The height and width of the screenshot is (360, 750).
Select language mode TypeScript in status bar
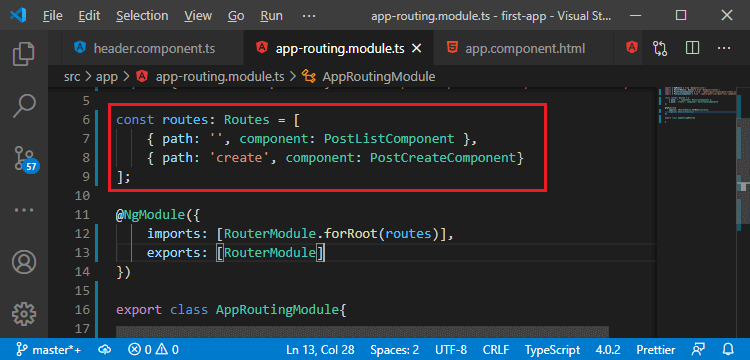pos(552,349)
